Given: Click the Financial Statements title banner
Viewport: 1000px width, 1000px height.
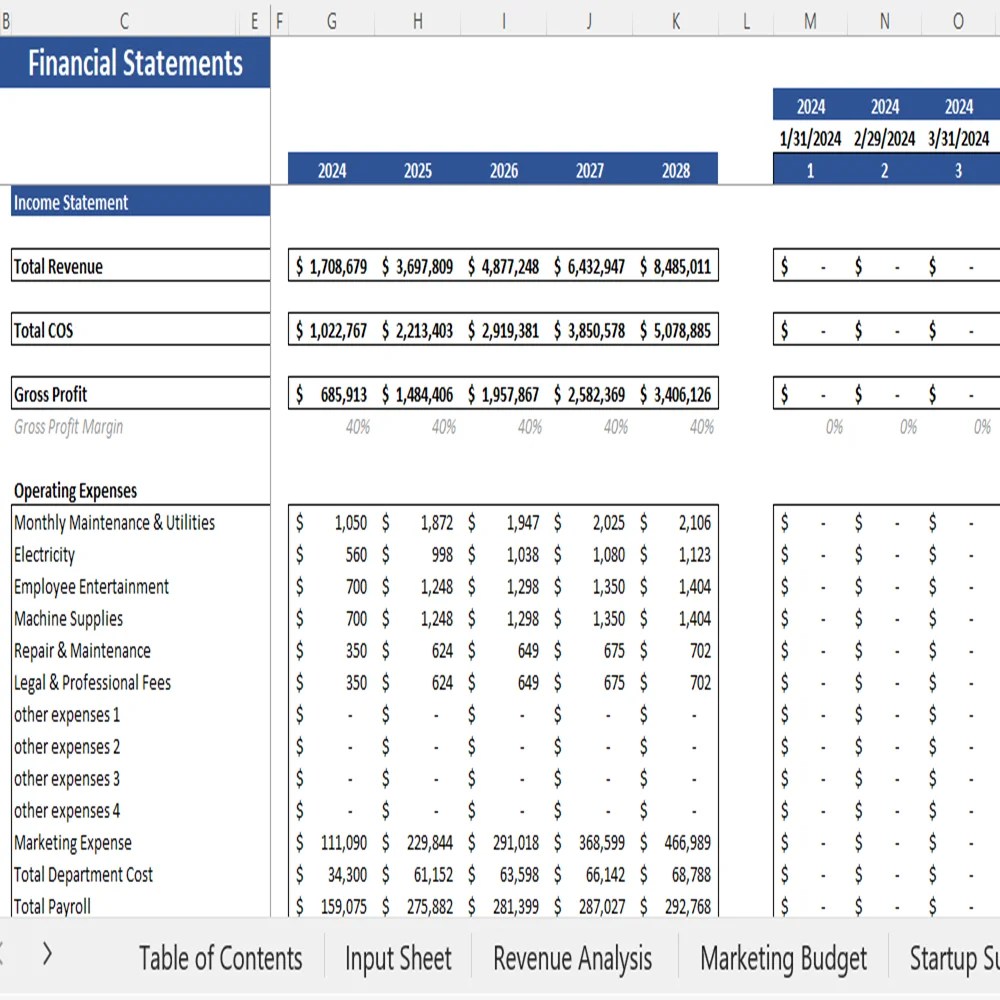Looking at the screenshot, I should tap(137, 63).
